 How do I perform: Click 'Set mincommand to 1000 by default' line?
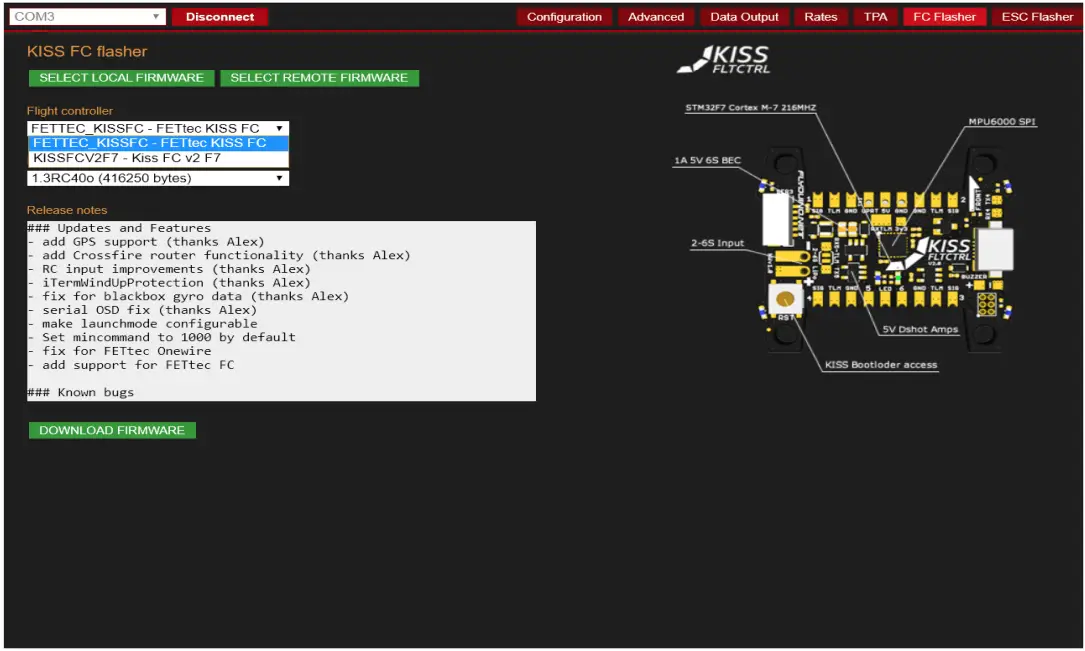pos(161,337)
